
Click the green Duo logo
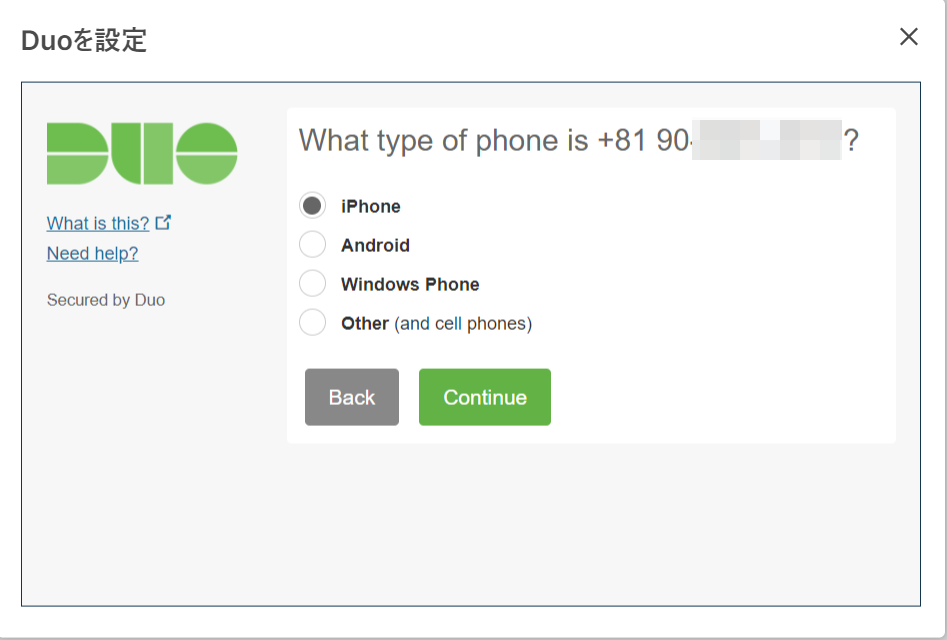point(142,153)
